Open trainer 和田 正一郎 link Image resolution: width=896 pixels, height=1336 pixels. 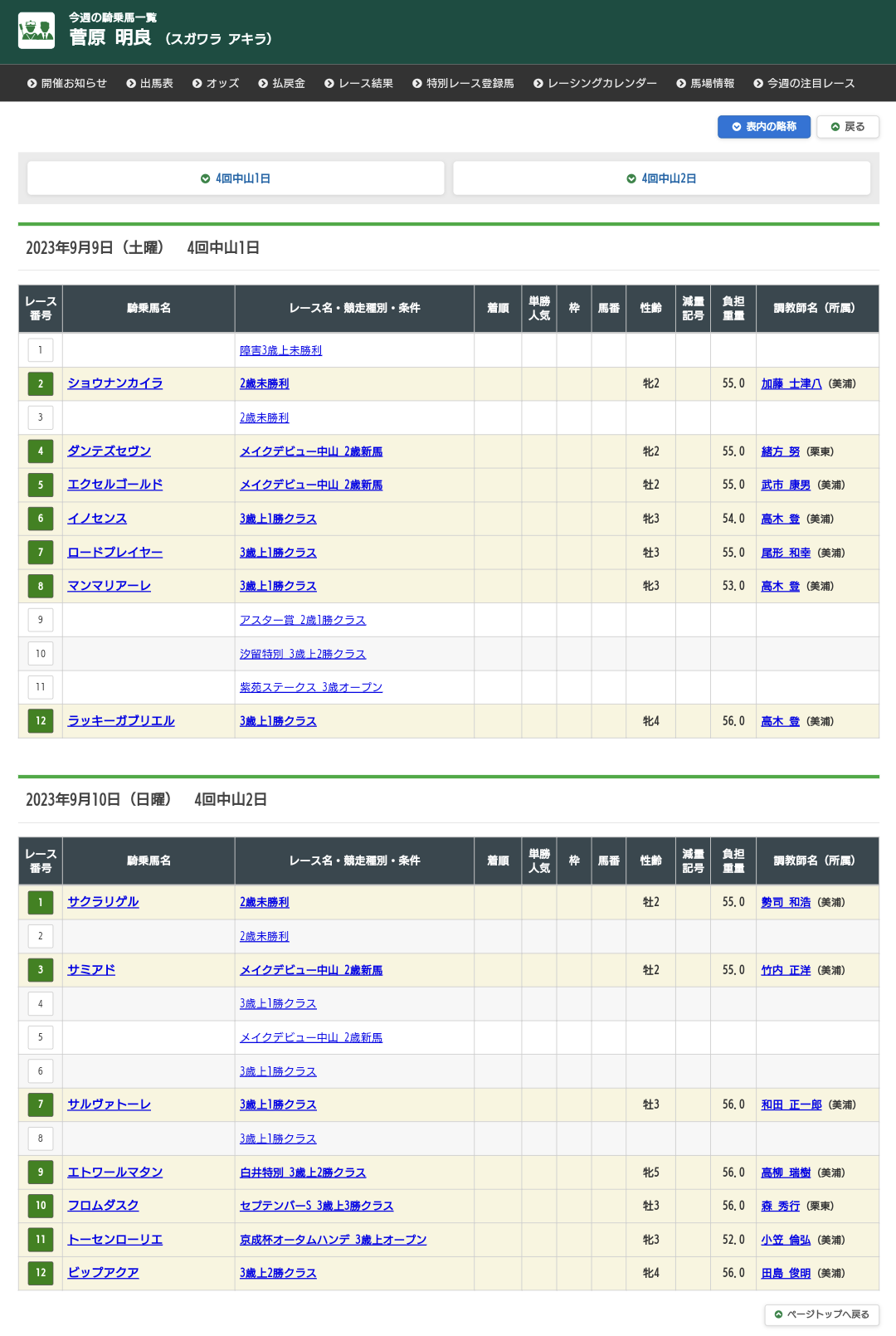791,1104
